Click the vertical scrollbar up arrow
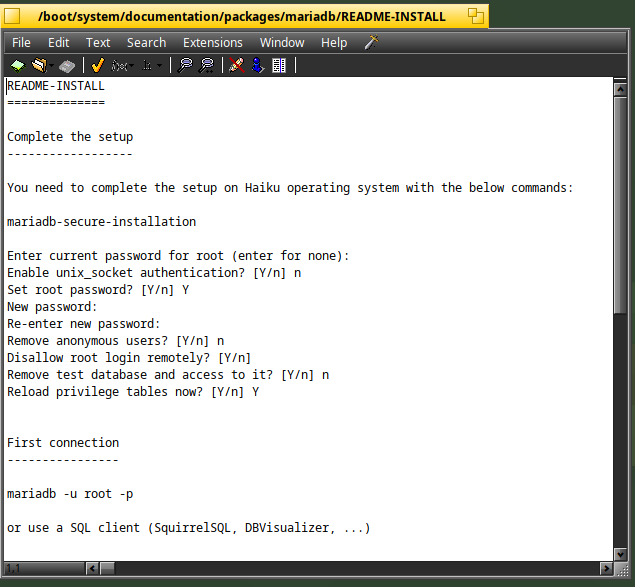 pos(620,89)
